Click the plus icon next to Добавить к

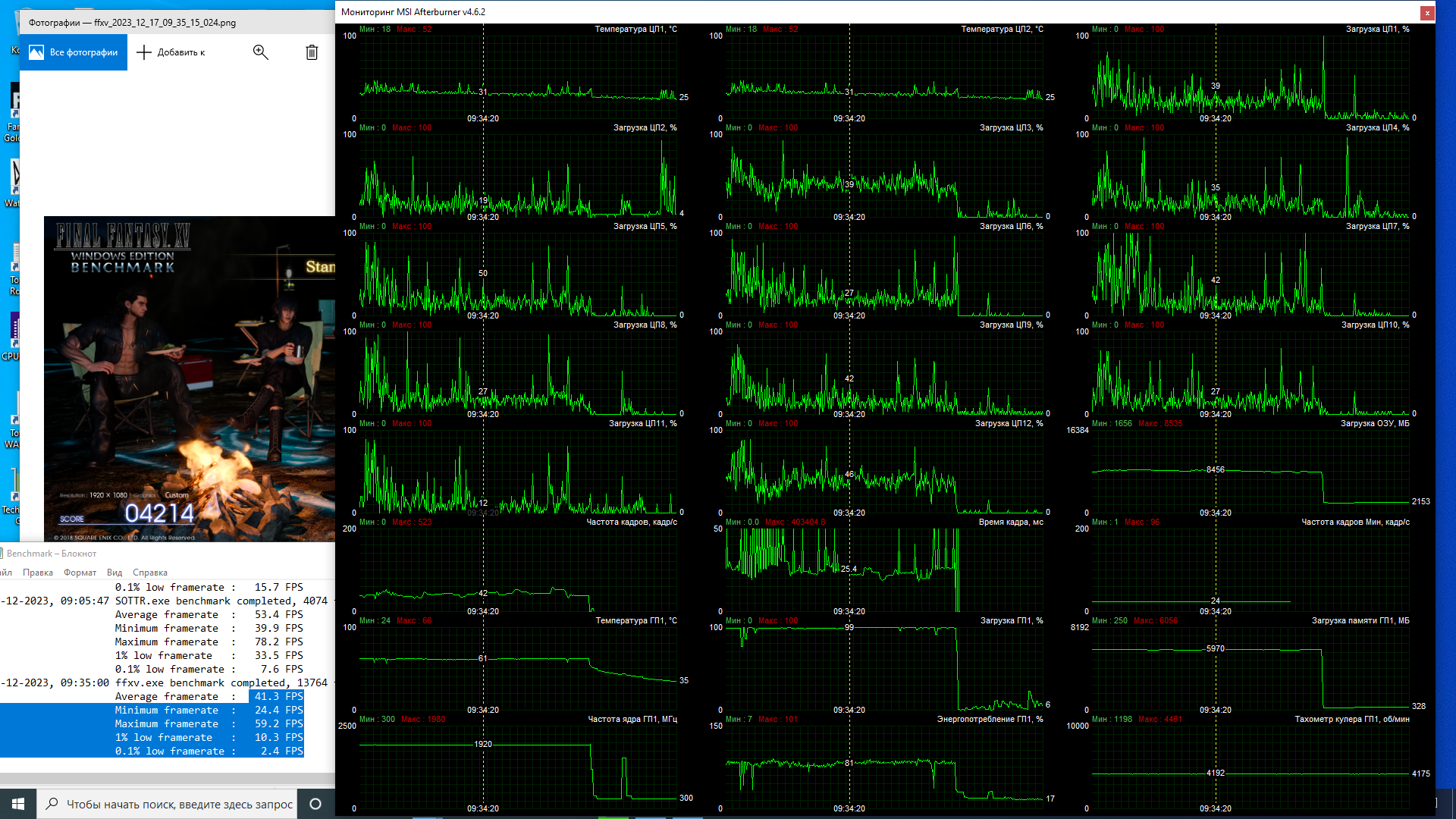point(144,52)
